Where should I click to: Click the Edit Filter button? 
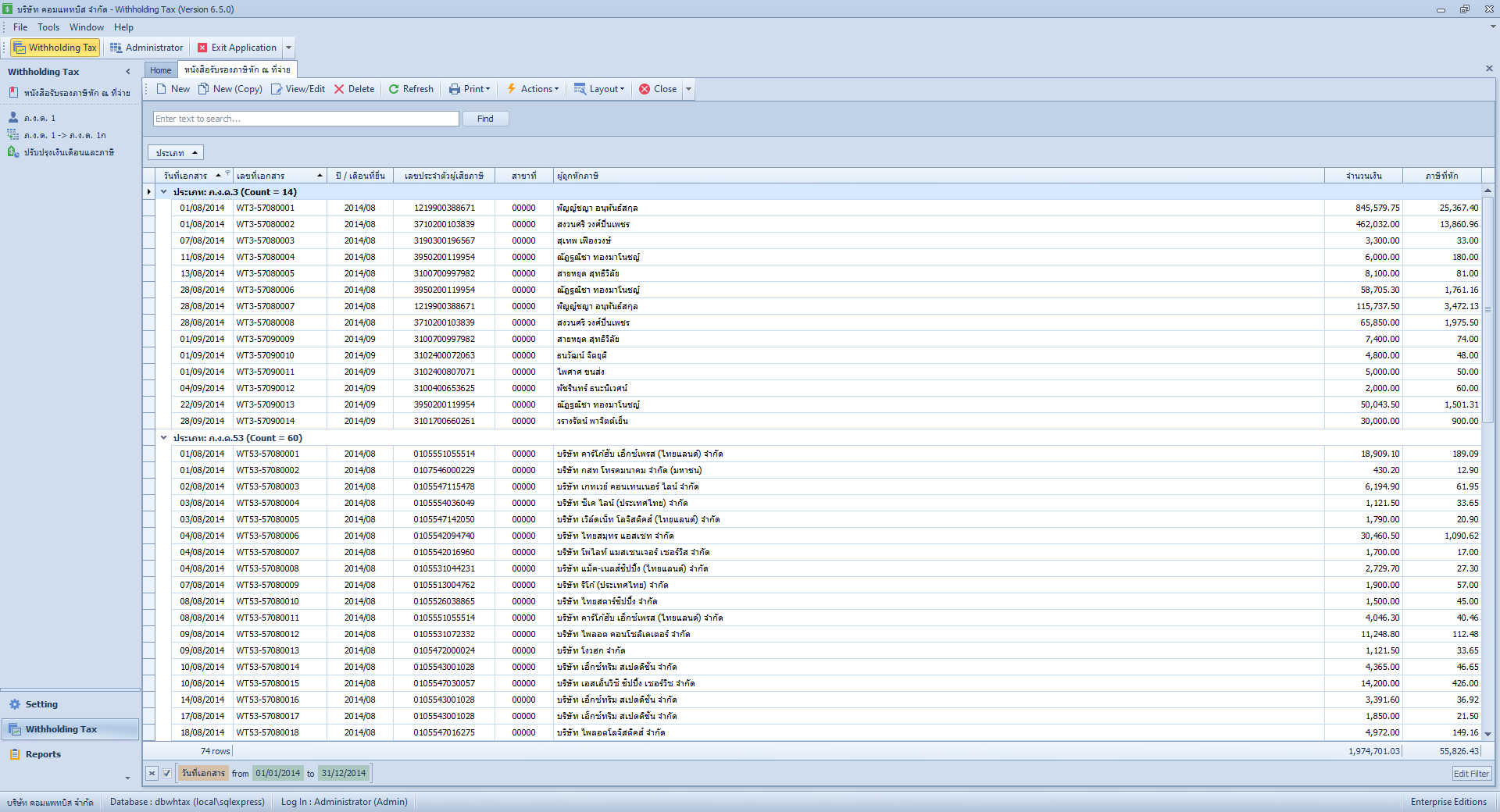1471,774
